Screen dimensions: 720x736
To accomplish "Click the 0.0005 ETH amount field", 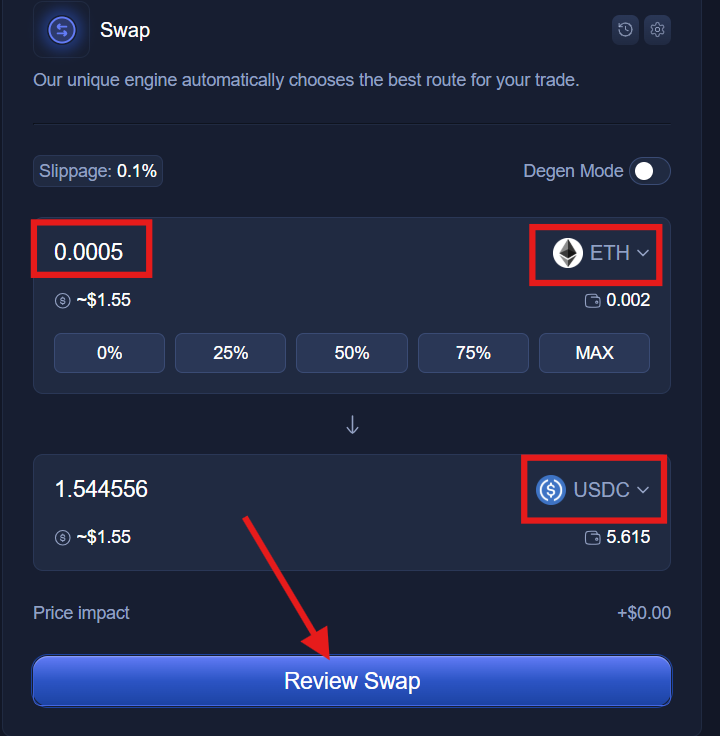I will coord(89,252).
